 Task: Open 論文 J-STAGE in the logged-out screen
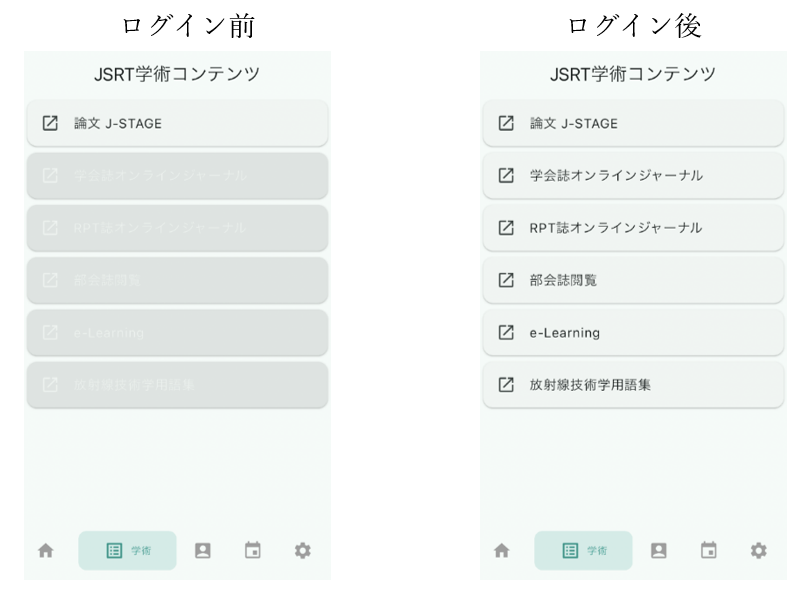pyautogui.click(x=177, y=124)
